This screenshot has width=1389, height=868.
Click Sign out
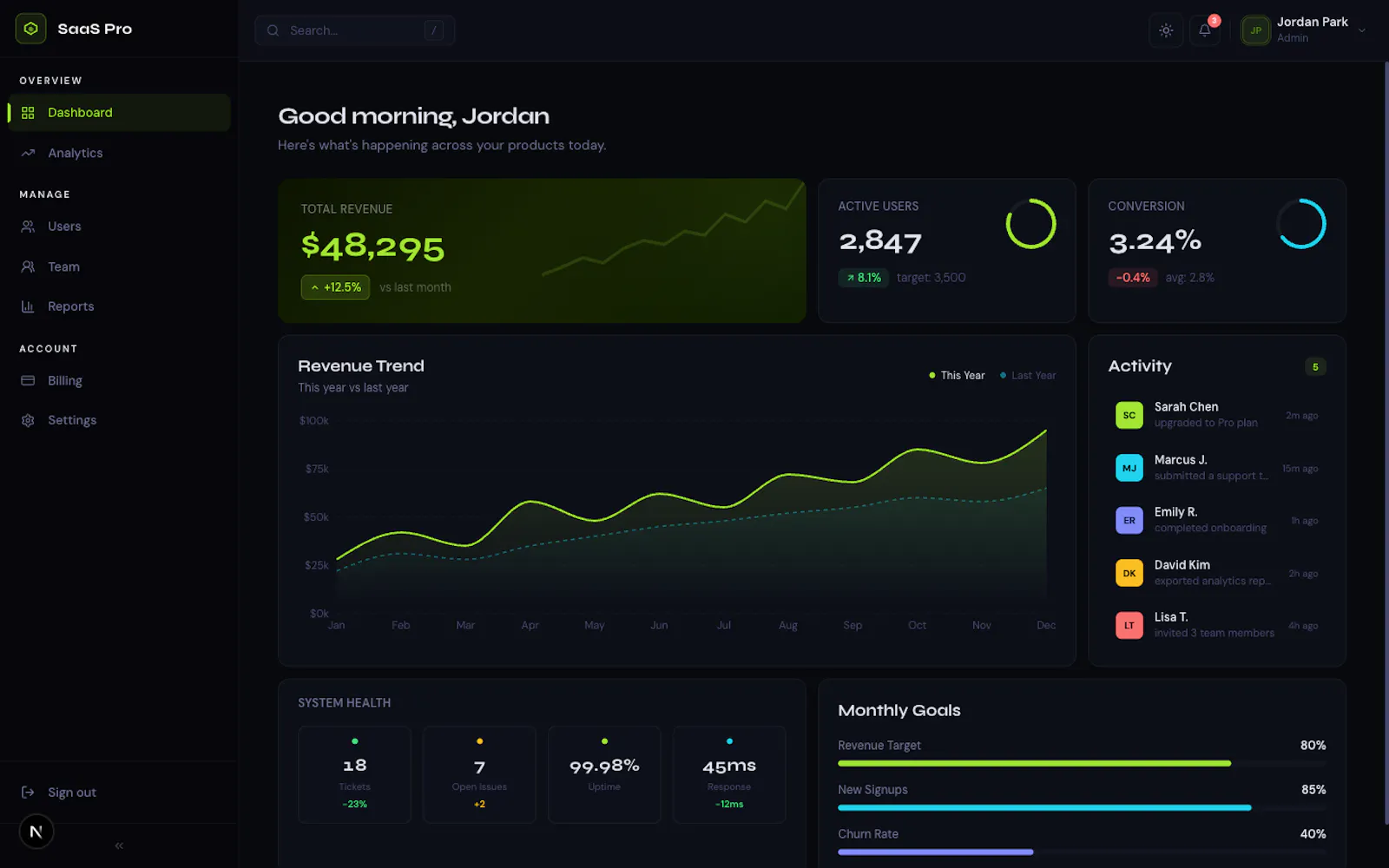click(119, 792)
